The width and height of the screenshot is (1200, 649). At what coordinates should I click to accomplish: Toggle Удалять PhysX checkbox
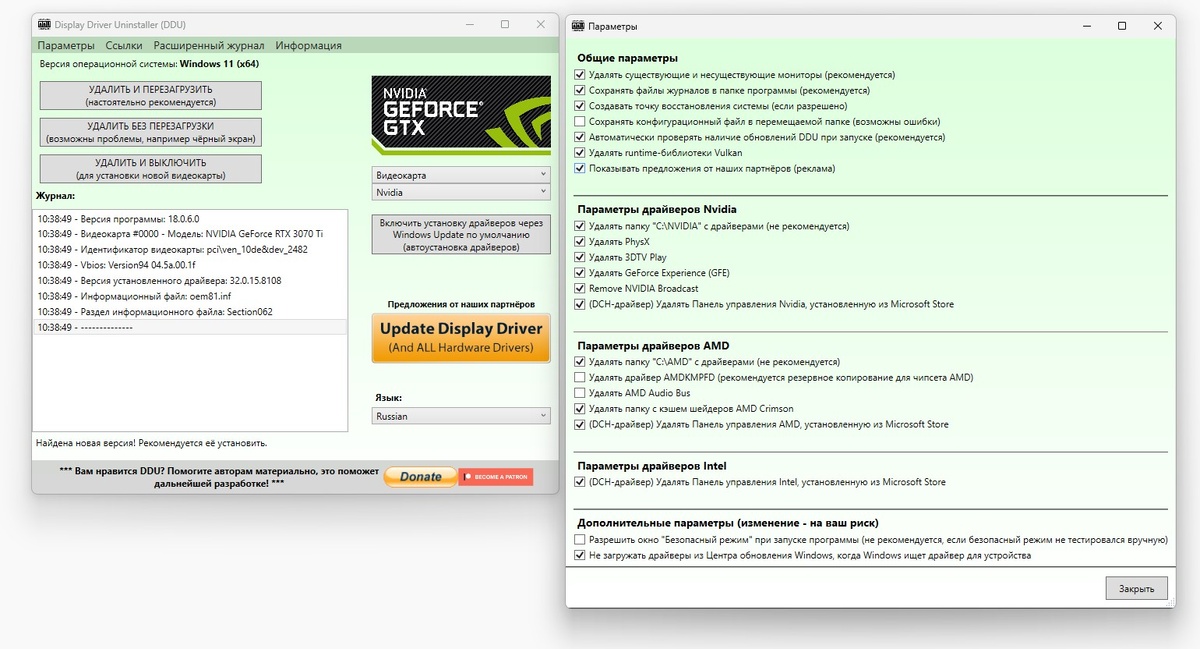pos(580,241)
